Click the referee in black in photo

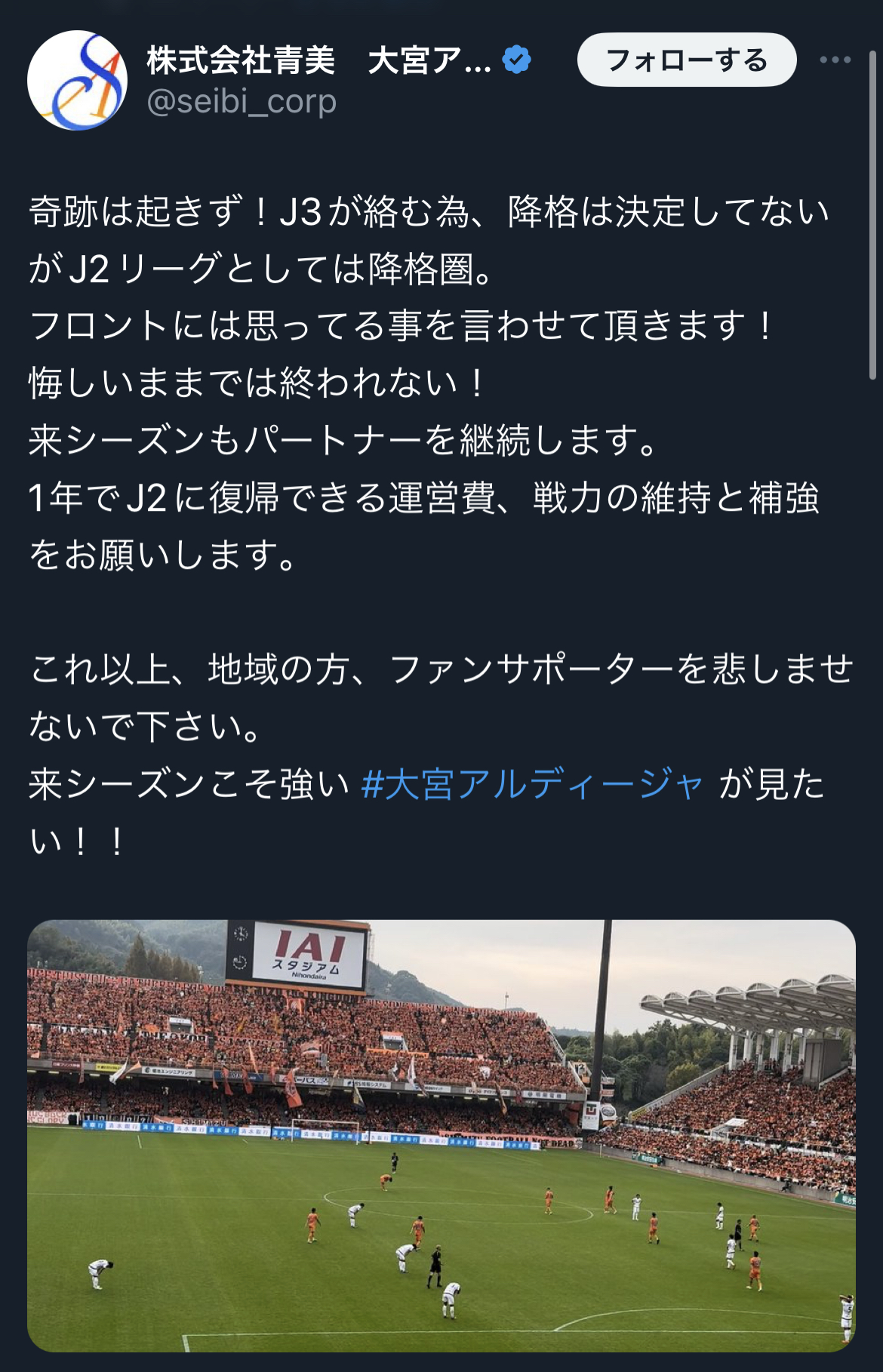pos(435,1268)
